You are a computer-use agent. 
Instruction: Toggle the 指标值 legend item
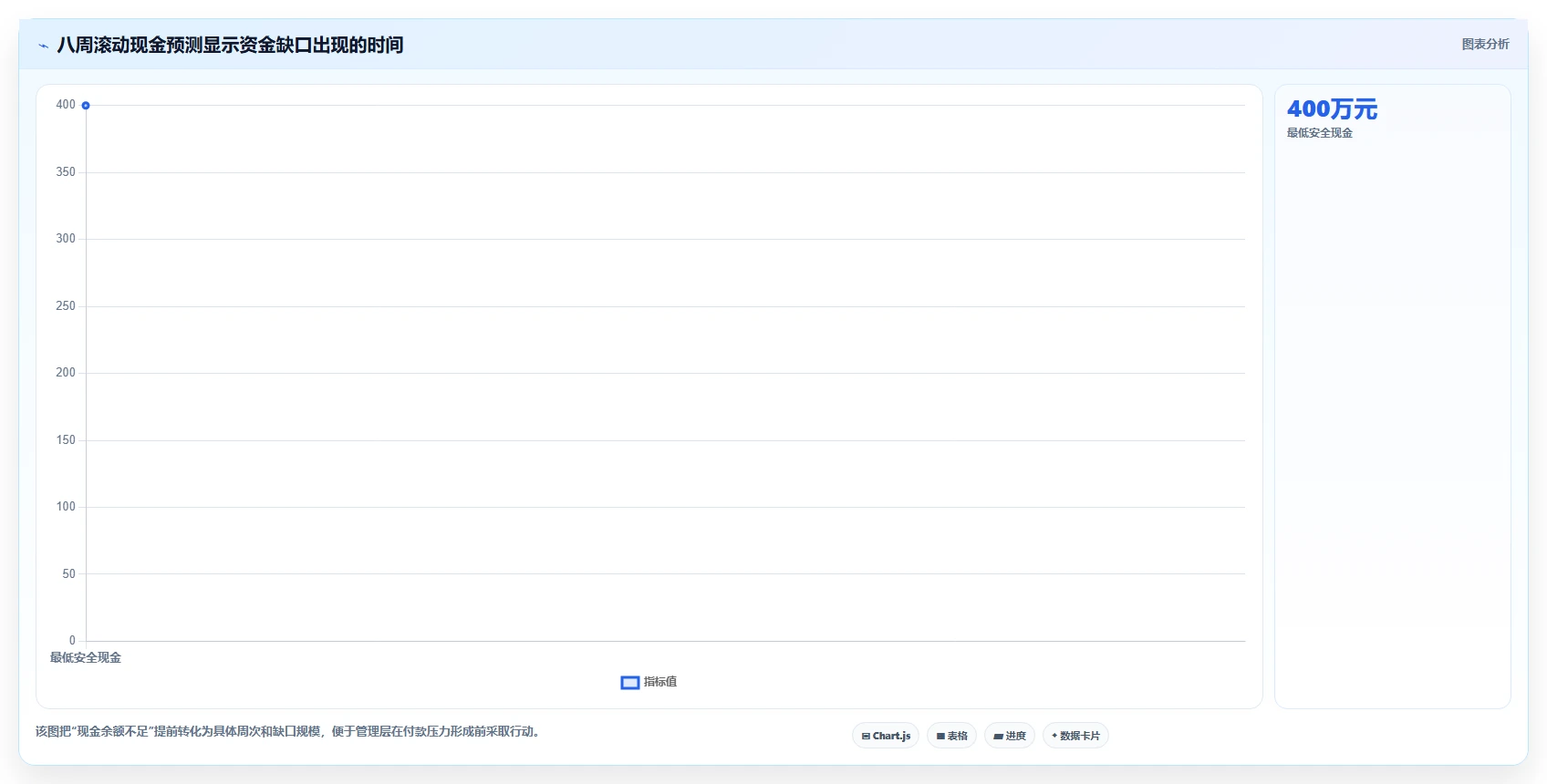pos(649,682)
